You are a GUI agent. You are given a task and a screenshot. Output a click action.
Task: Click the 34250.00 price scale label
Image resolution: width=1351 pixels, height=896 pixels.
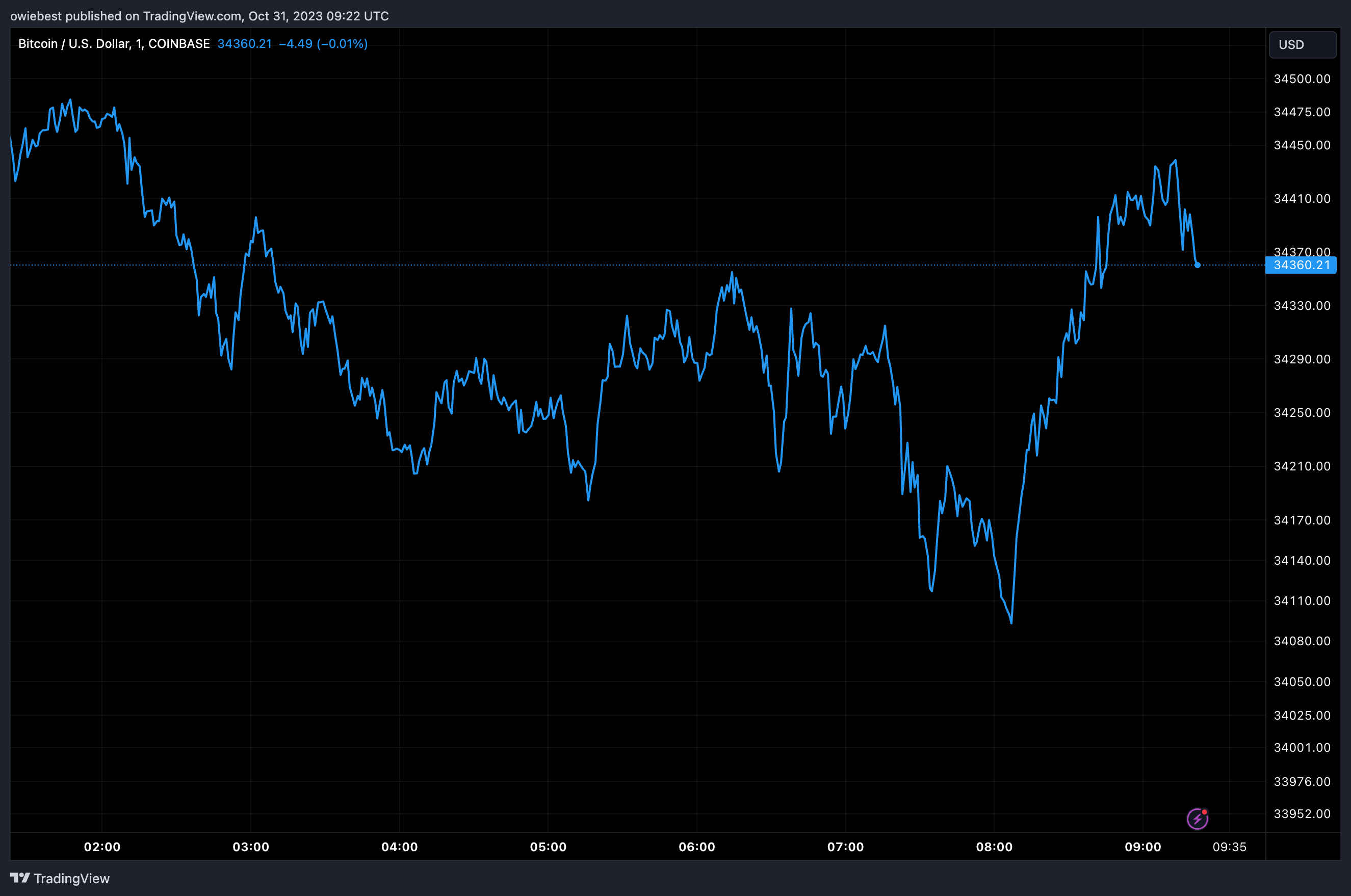point(1302,412)
